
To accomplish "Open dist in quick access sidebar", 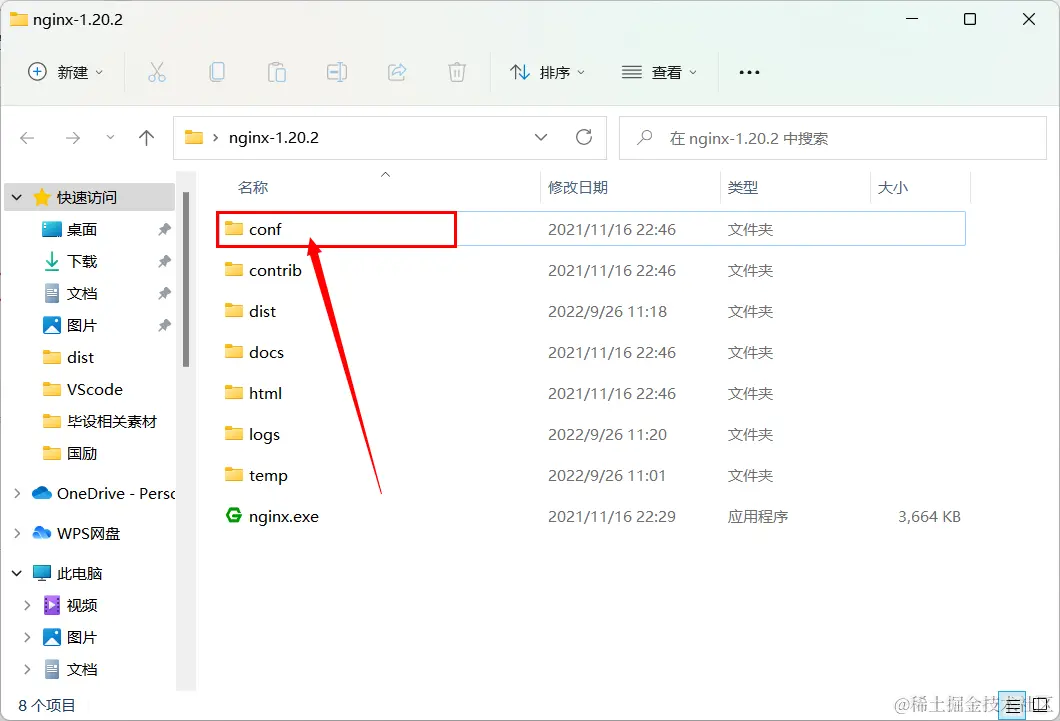I will pos(80,357).
